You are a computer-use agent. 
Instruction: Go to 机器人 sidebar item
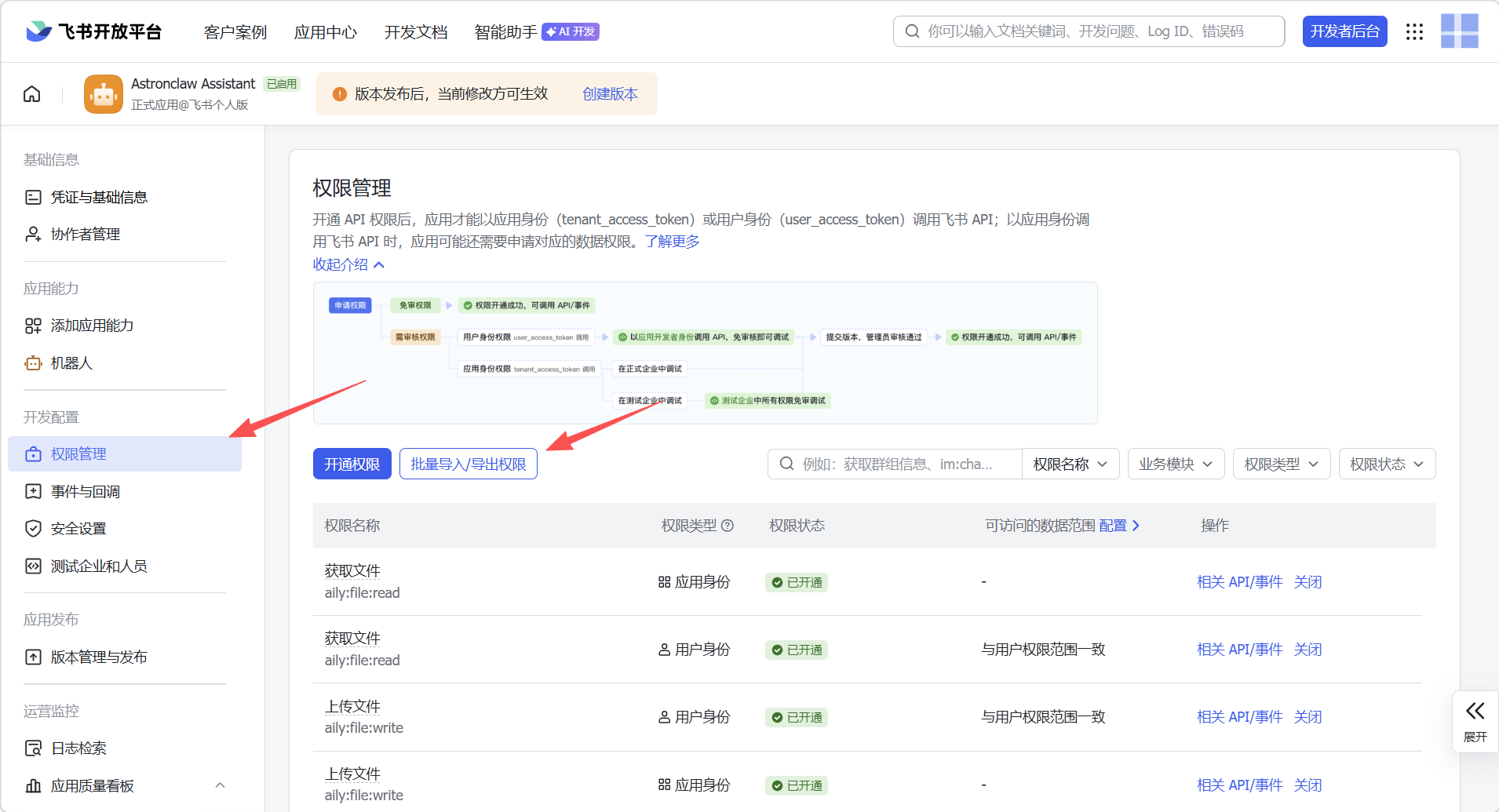pyautogui.click(x=71, y=363)
